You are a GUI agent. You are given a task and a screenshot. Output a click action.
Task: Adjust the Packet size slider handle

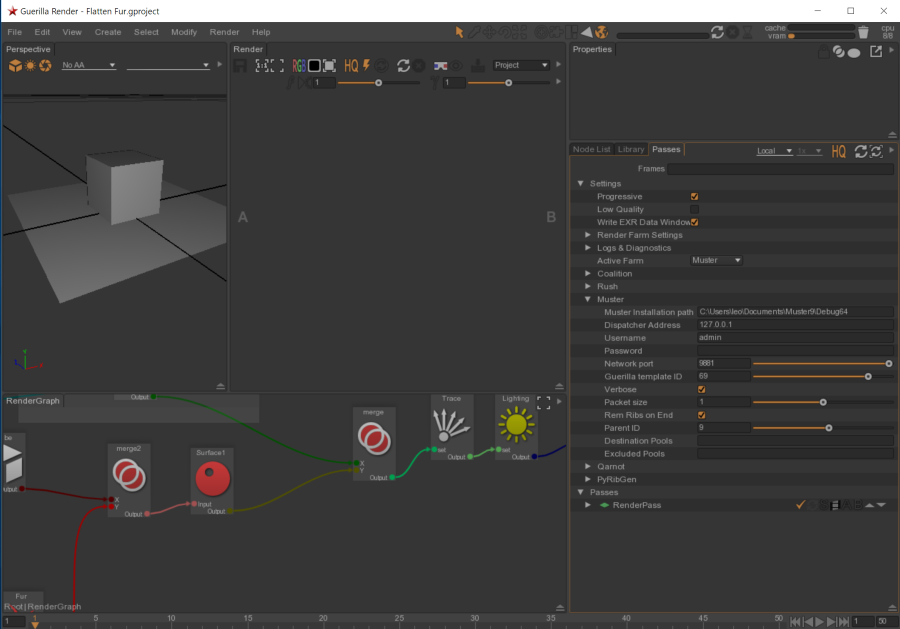click(823, 402)
